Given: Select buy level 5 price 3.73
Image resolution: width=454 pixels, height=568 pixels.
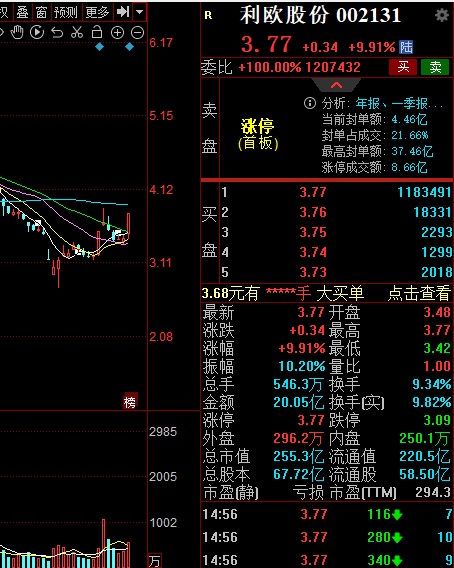Looking at the screenshot, I should [313, 272].
